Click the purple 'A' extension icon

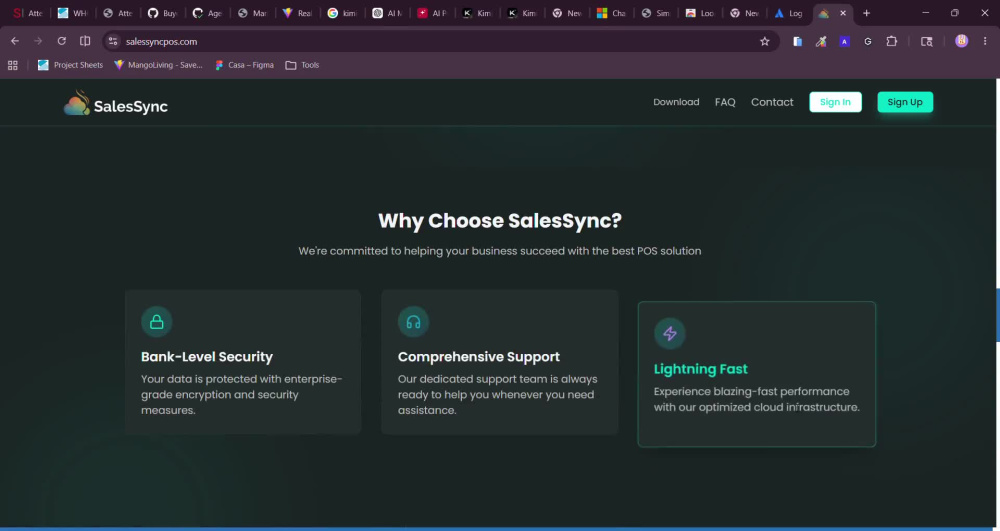point(844,41)
